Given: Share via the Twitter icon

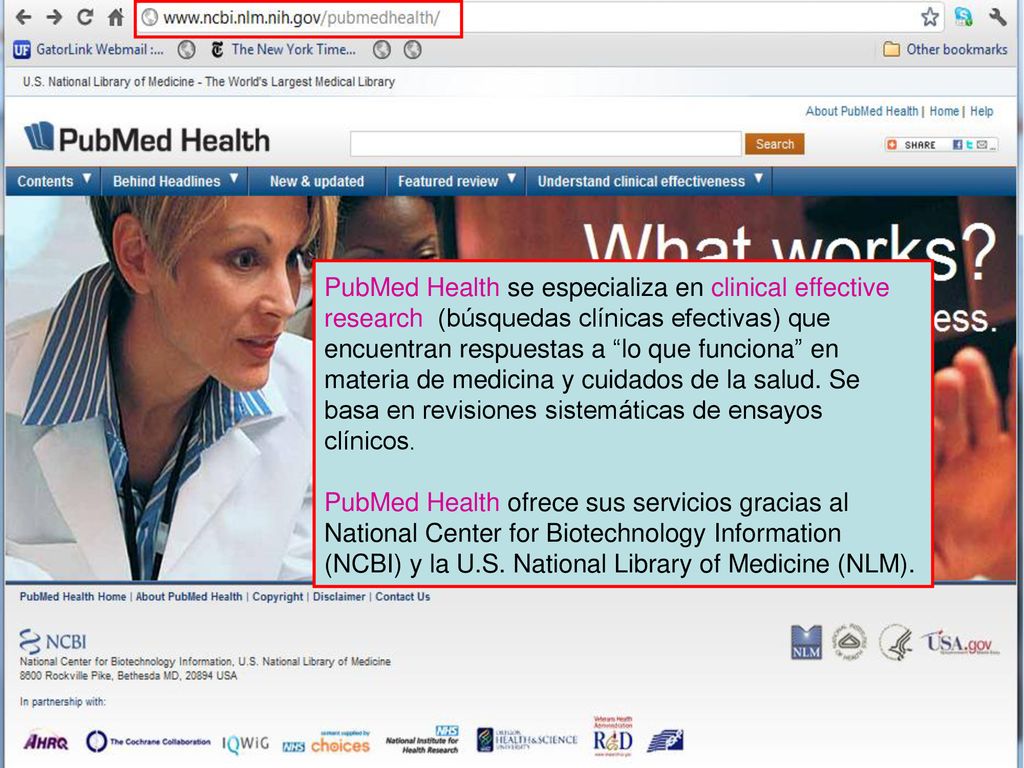Looking at the screenshot, I should 969,145.
